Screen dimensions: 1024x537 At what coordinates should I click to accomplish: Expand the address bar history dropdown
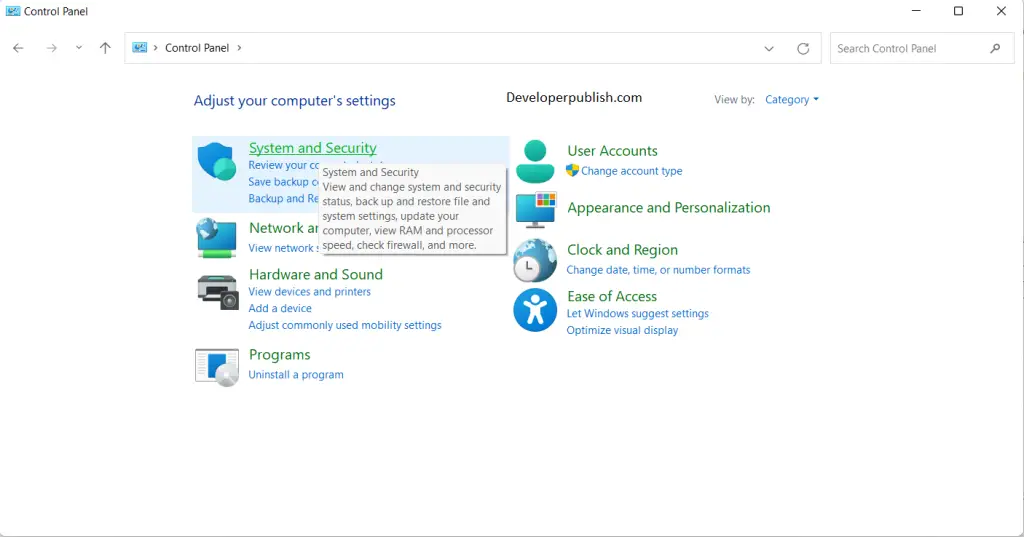coord(769,48)
